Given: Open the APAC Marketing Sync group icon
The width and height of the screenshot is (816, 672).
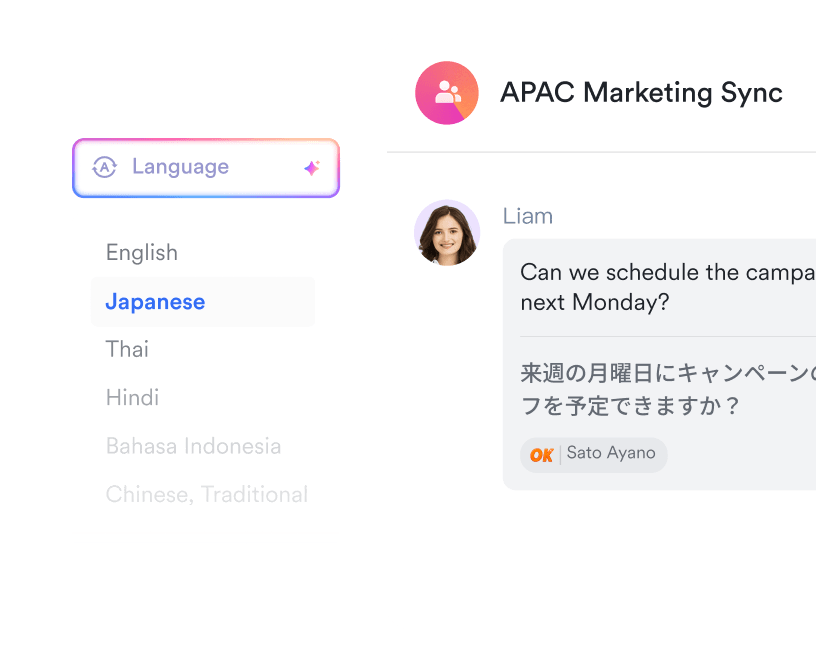Looking at the screenshot, I should click(x=447, y=93).
